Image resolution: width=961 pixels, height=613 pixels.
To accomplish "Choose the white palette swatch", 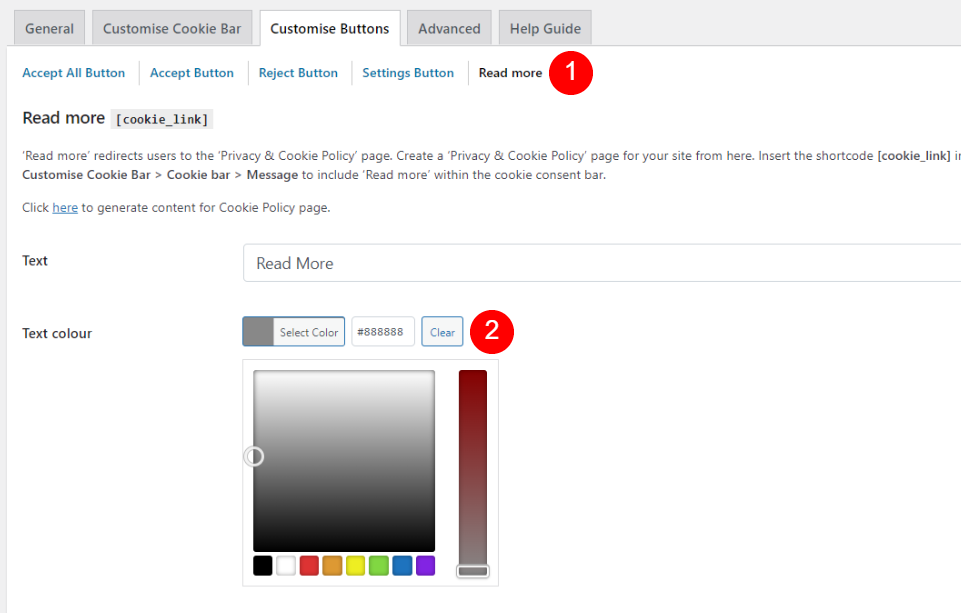I will click(286, 565).
